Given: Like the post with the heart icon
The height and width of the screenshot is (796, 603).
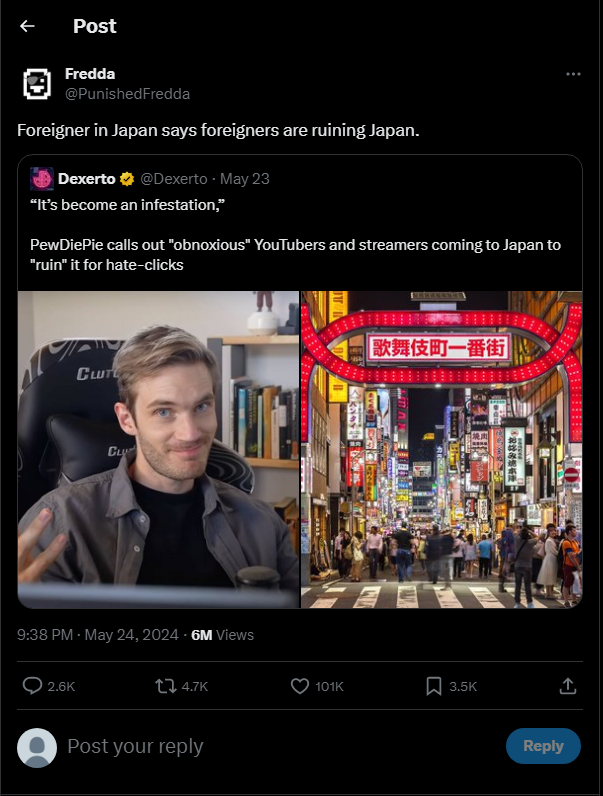Looking at the screenshot, I should point(299,686).
